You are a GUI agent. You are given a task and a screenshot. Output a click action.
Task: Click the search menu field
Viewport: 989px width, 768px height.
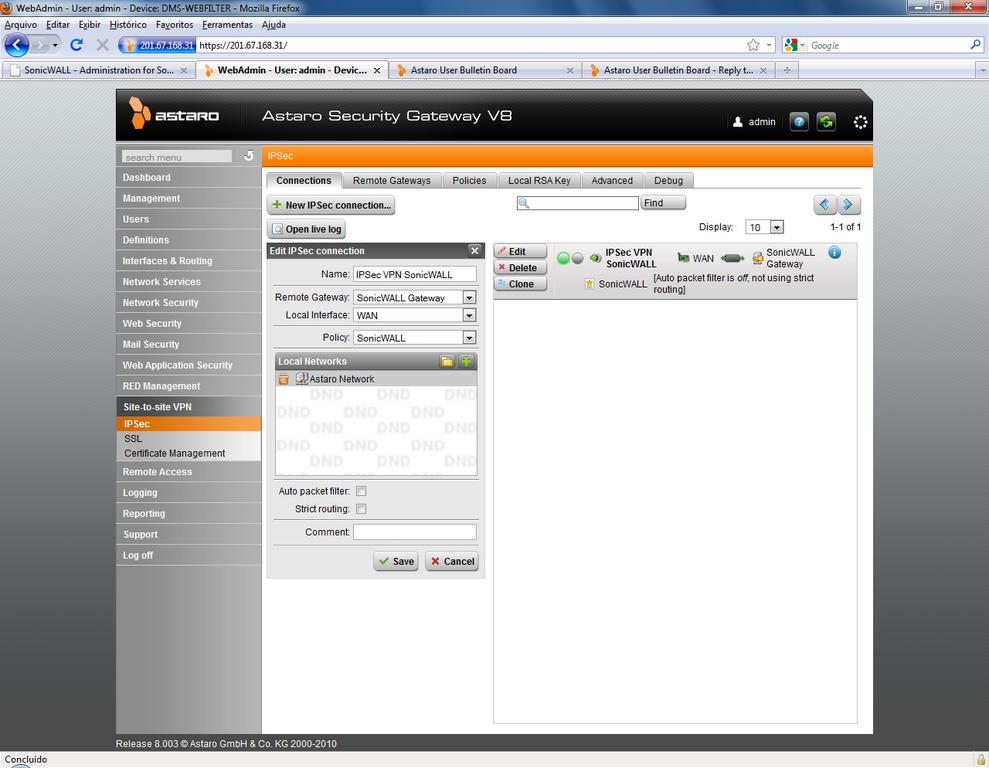pyautogui.click(x=177, y=156)
